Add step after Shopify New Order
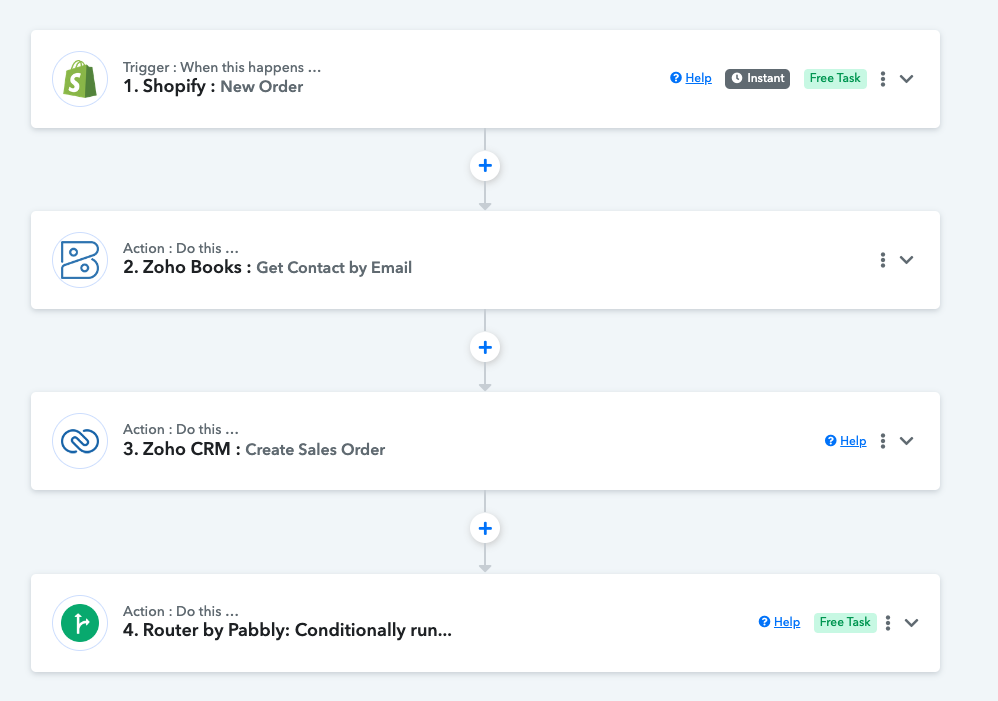Viewport: 998px width, 701px height. [x=485, y=166]
